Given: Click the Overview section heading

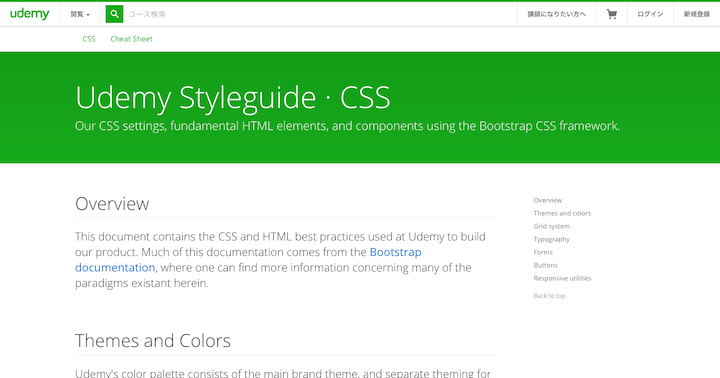Looking at the screenshot, I should (x=112, y=204).
